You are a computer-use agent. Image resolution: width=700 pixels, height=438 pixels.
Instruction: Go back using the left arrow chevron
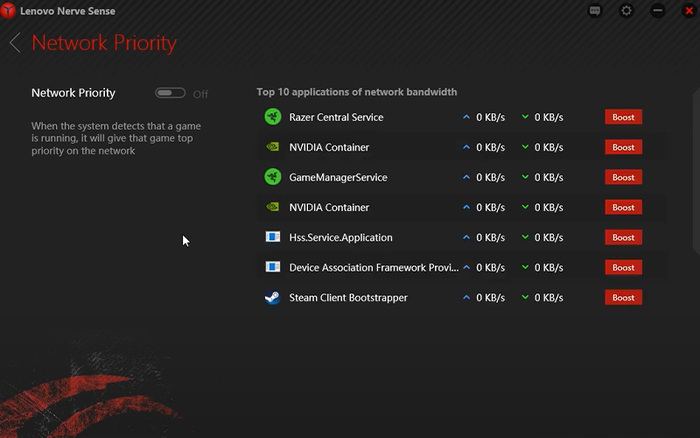tap(15, 43)
